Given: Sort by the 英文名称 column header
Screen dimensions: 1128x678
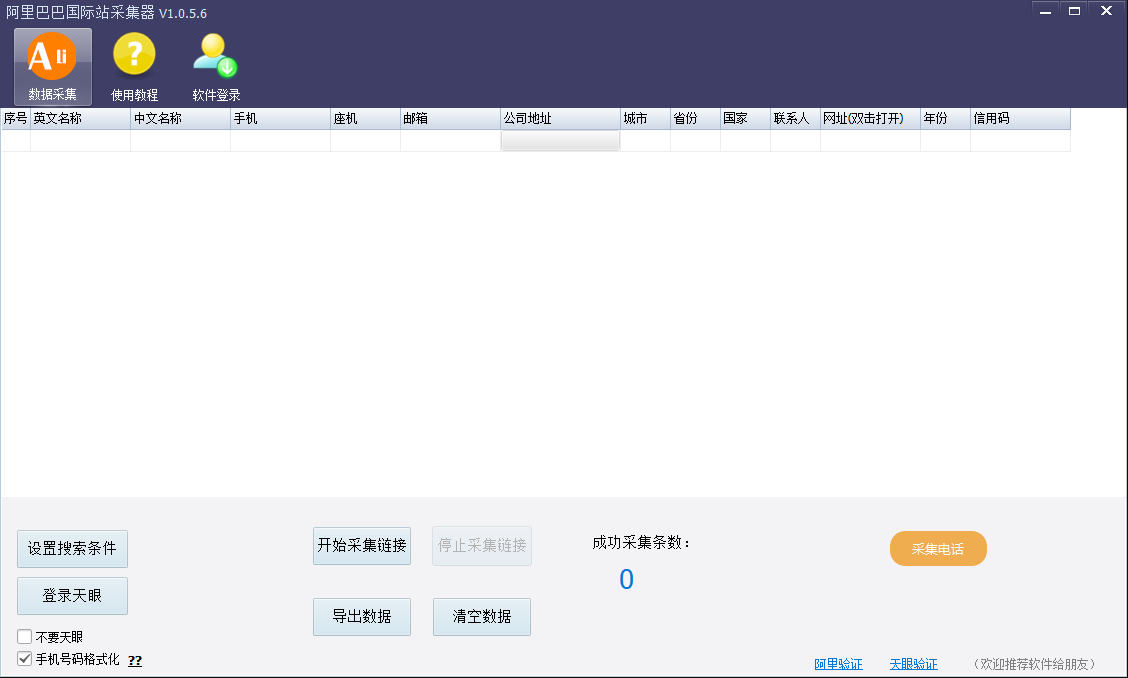Looking at the screenshot, I should 80,119.
